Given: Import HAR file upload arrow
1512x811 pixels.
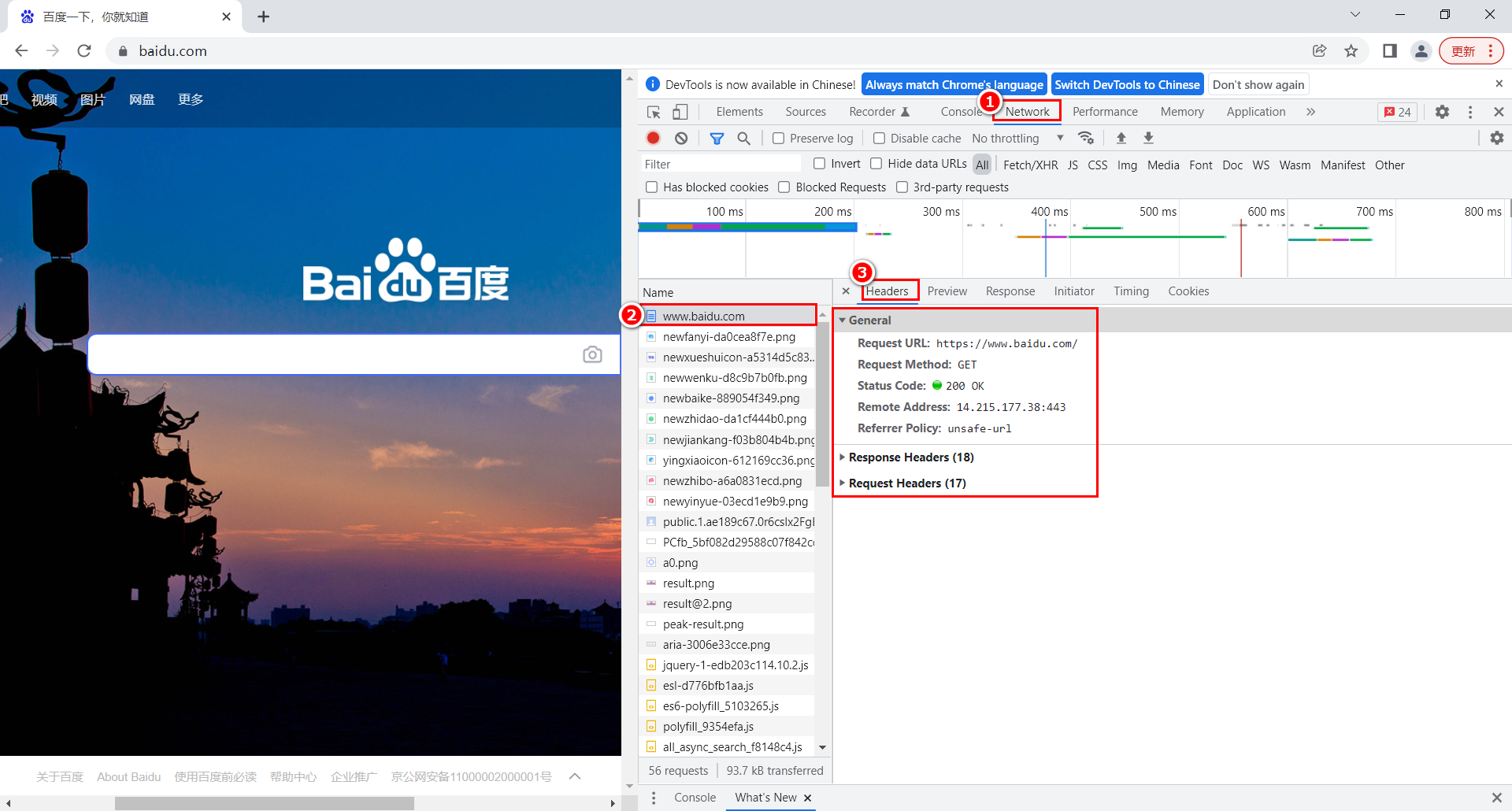Looking at the screenshot, I should (x=1121, y=138).
